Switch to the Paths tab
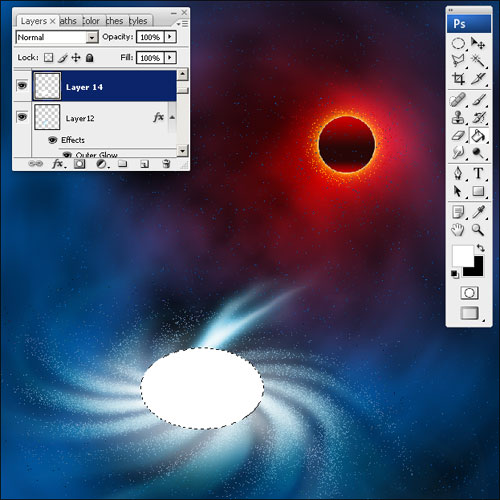Image resolution: width=500 pixels, height=500 pixels. coord(68,21)
